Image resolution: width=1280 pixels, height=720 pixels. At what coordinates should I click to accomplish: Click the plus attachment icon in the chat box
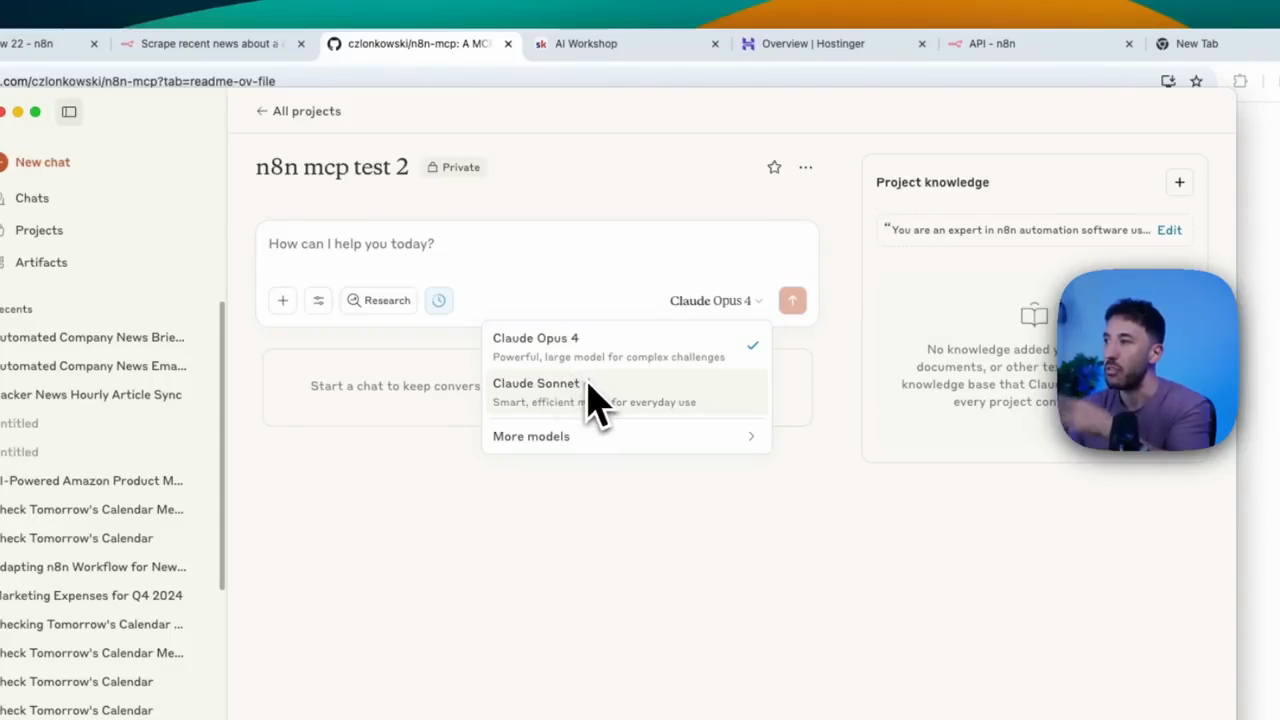pos(283,300)
